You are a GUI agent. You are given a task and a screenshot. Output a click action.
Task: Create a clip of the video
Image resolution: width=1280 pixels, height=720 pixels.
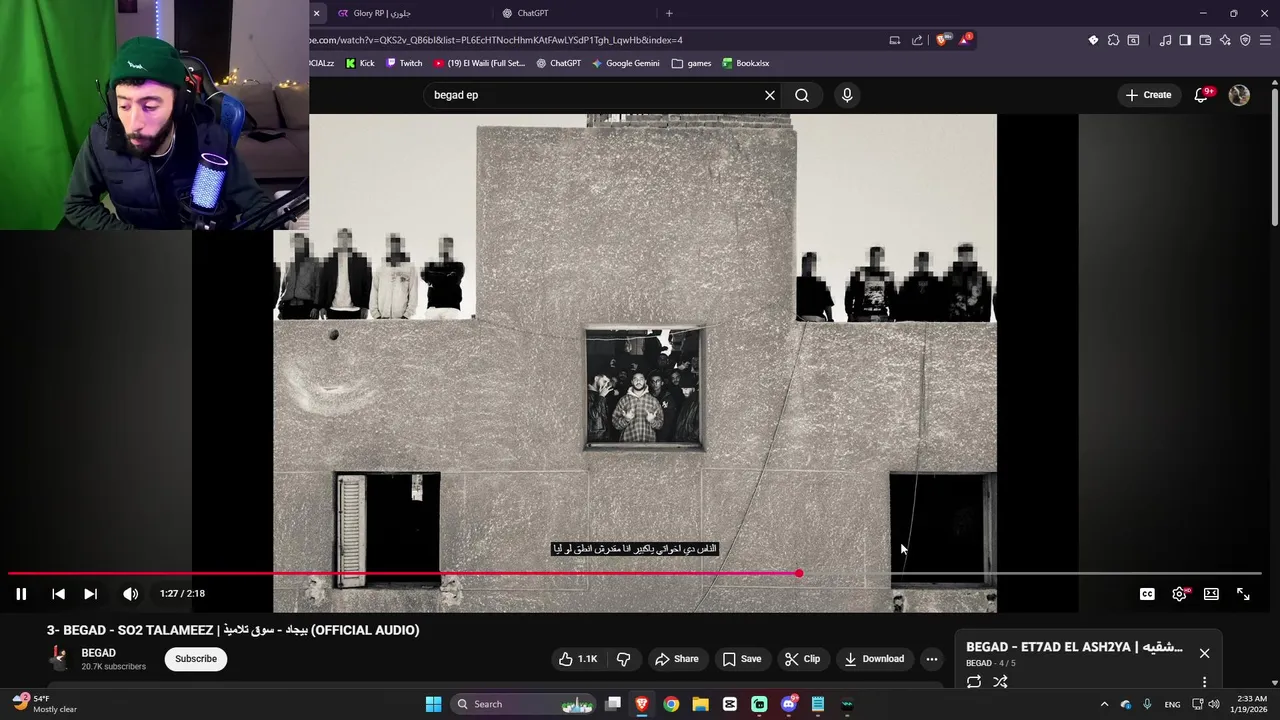802,659
